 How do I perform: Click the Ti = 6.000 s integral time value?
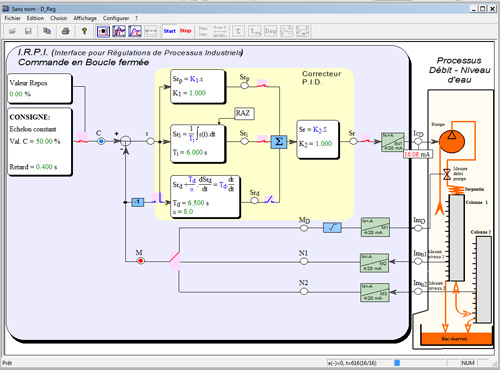(190, 152)
